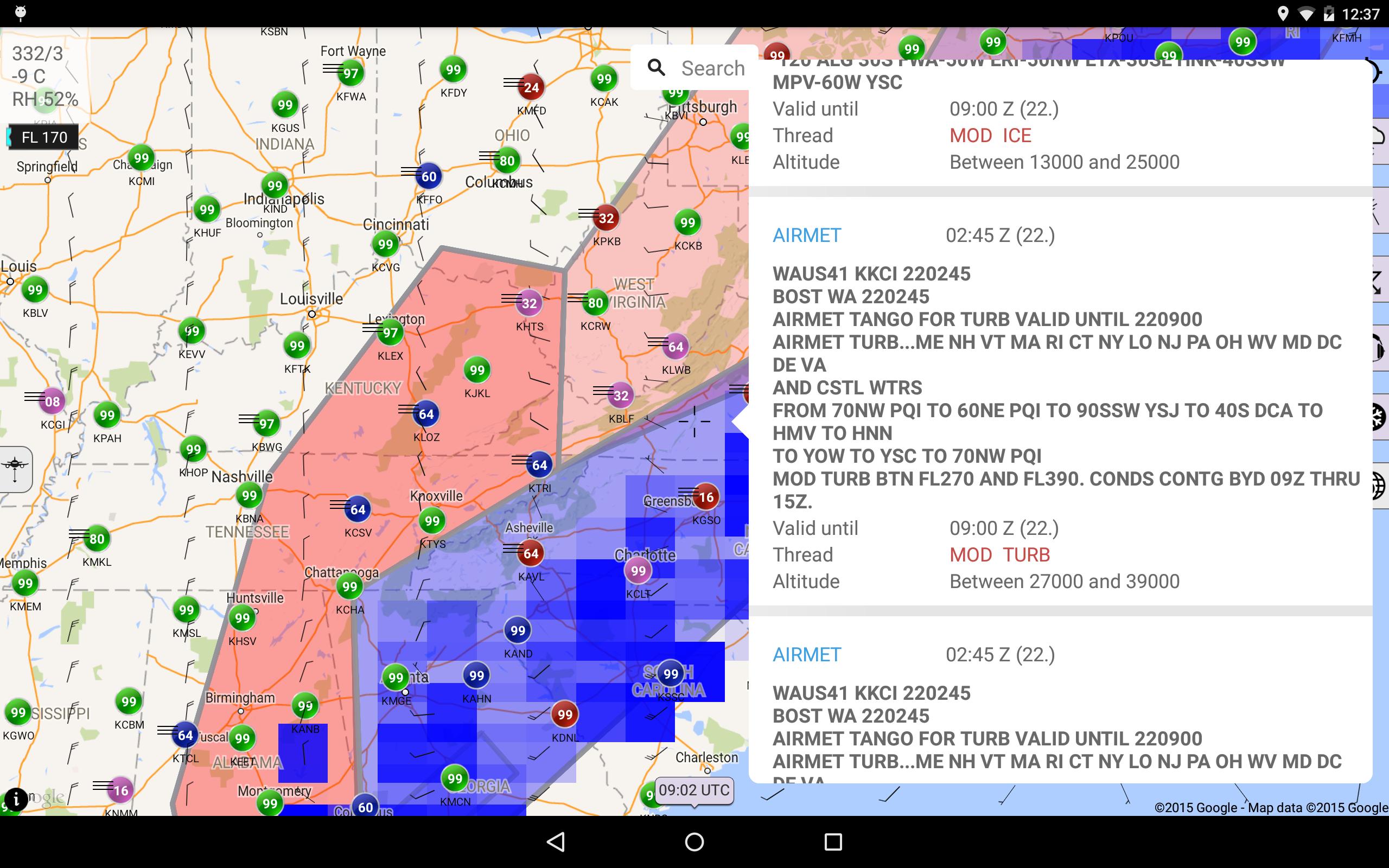This screenshot has height=868, width=1389.
Task: Select 'Between 13000 and 25000' altitude text
Action: coord(1065,162)
